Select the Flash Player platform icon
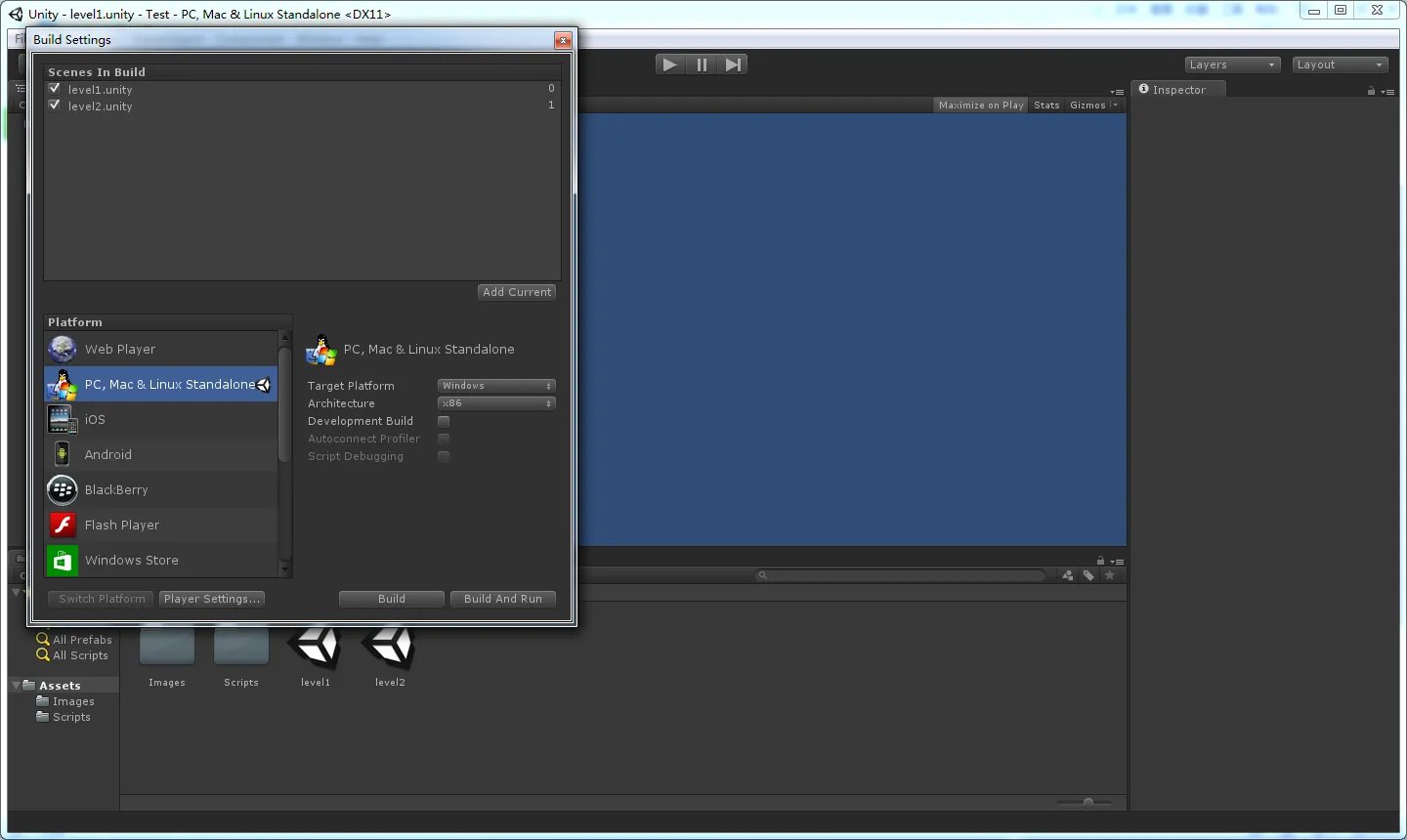The height and width of the screenshot is (840, 1407). 63,525
